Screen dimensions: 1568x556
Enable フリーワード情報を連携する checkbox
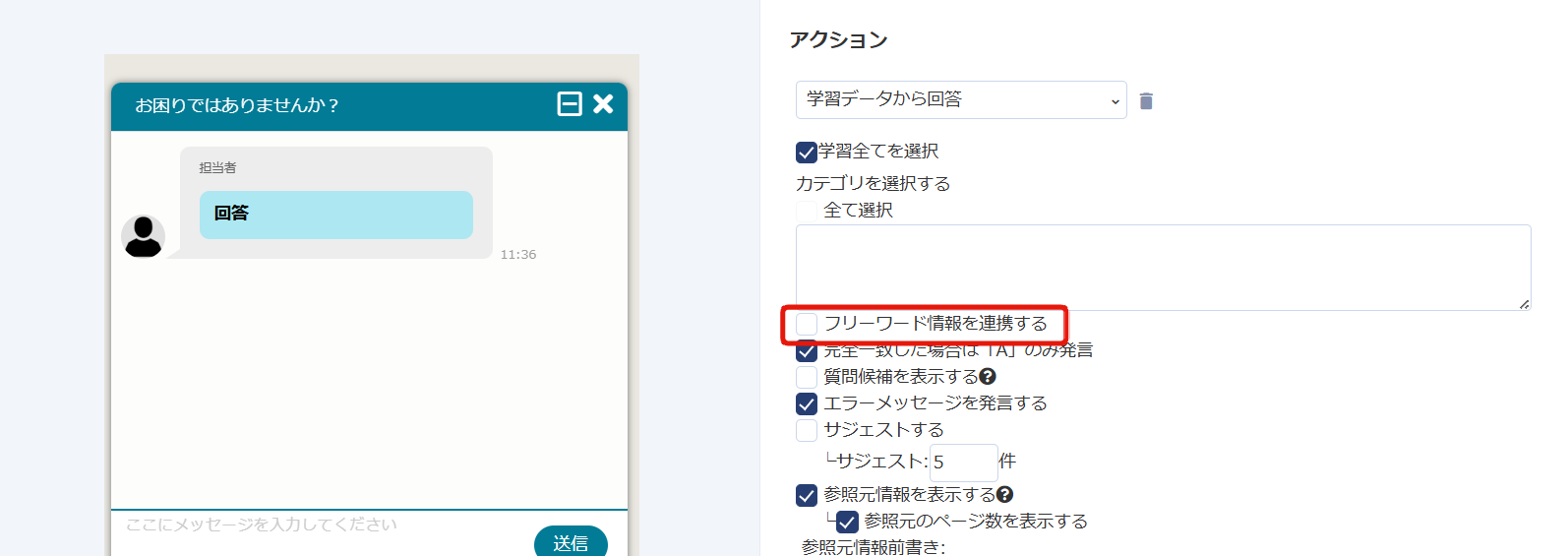pyautogui.click(x=807, y=324)
